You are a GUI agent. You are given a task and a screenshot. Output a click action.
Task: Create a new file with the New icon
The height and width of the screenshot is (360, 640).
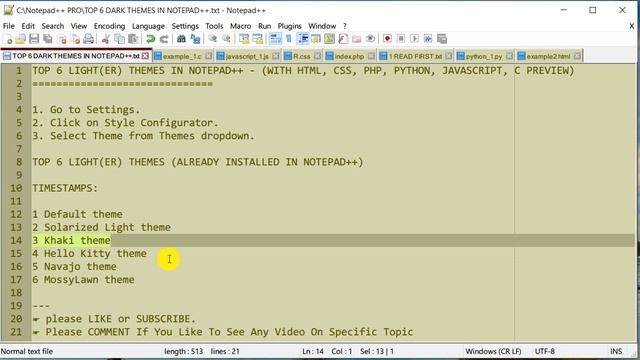click(x=7, y=39)
